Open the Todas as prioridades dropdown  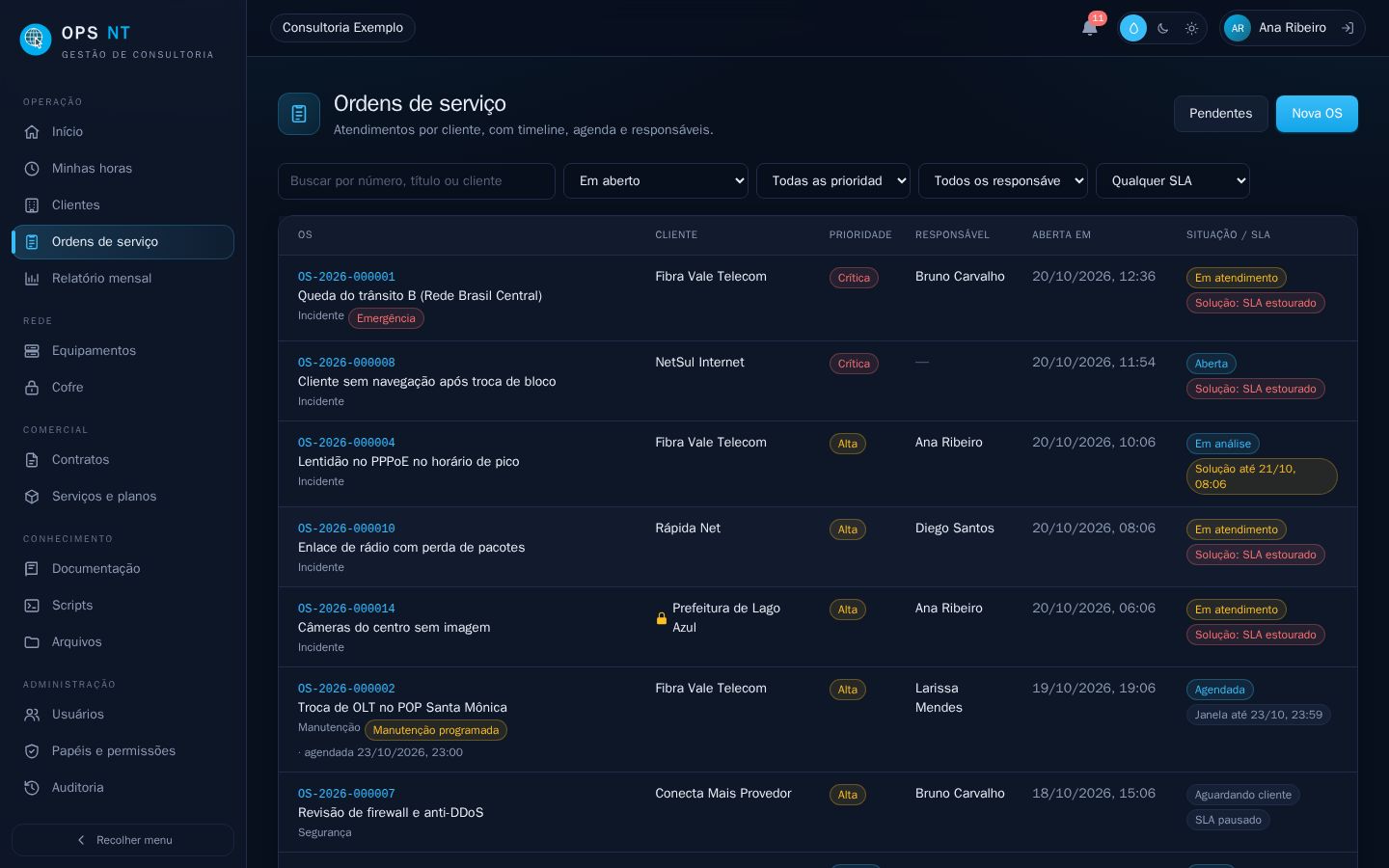(833, 181)
